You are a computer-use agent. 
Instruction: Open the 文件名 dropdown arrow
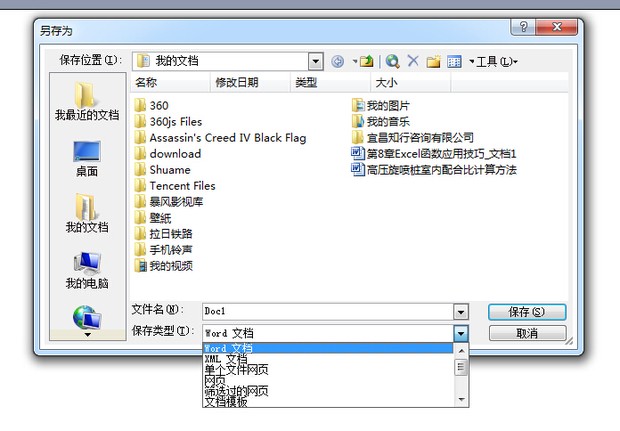pos(460,312)
